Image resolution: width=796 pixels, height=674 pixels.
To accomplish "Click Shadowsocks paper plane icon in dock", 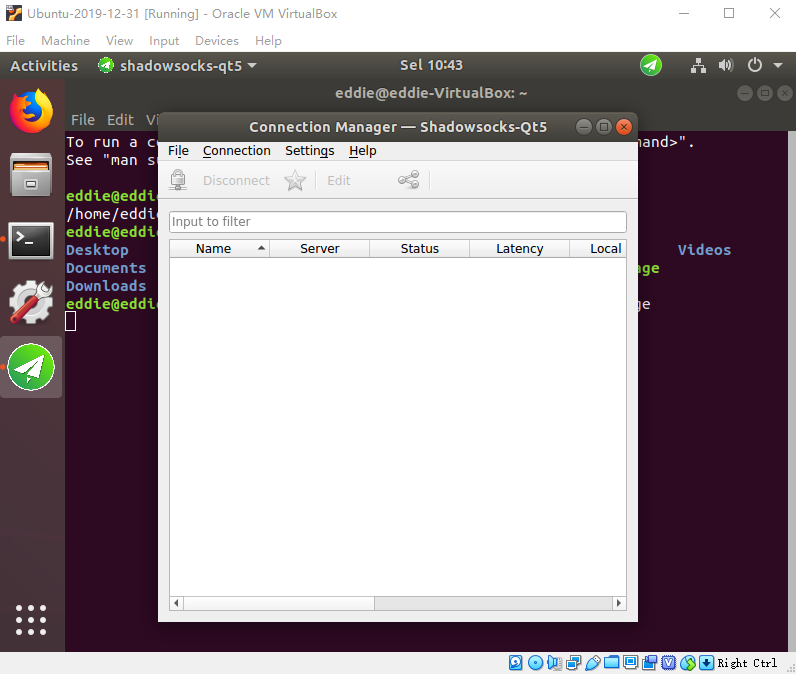I will click(x=31, y=367).
